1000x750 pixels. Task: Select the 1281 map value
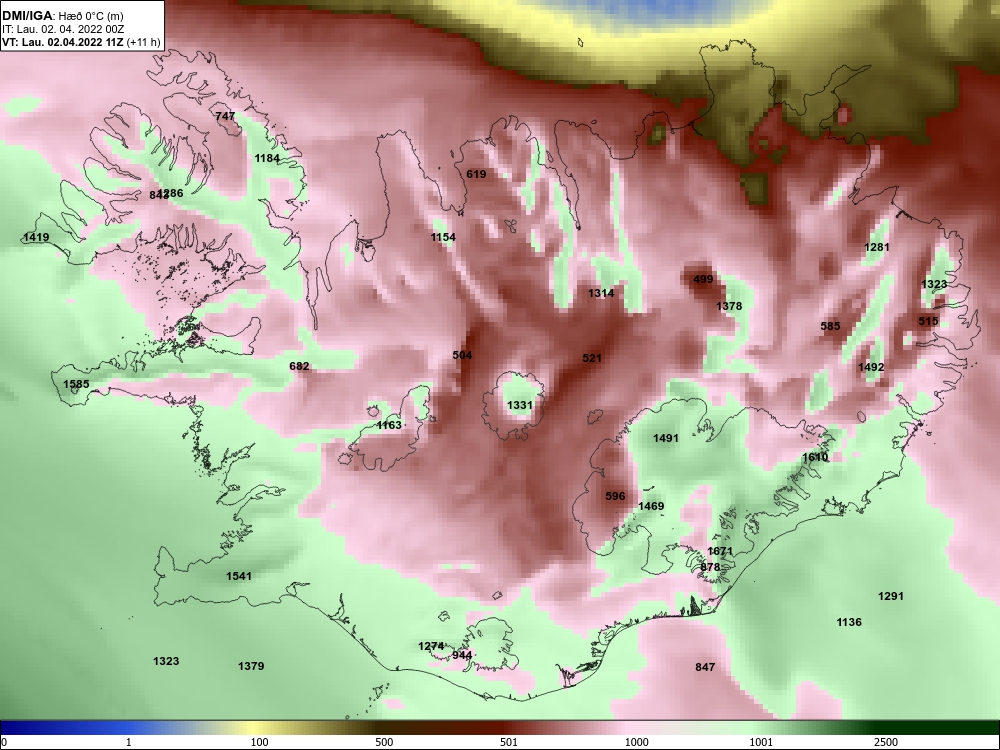click(877, 247)
